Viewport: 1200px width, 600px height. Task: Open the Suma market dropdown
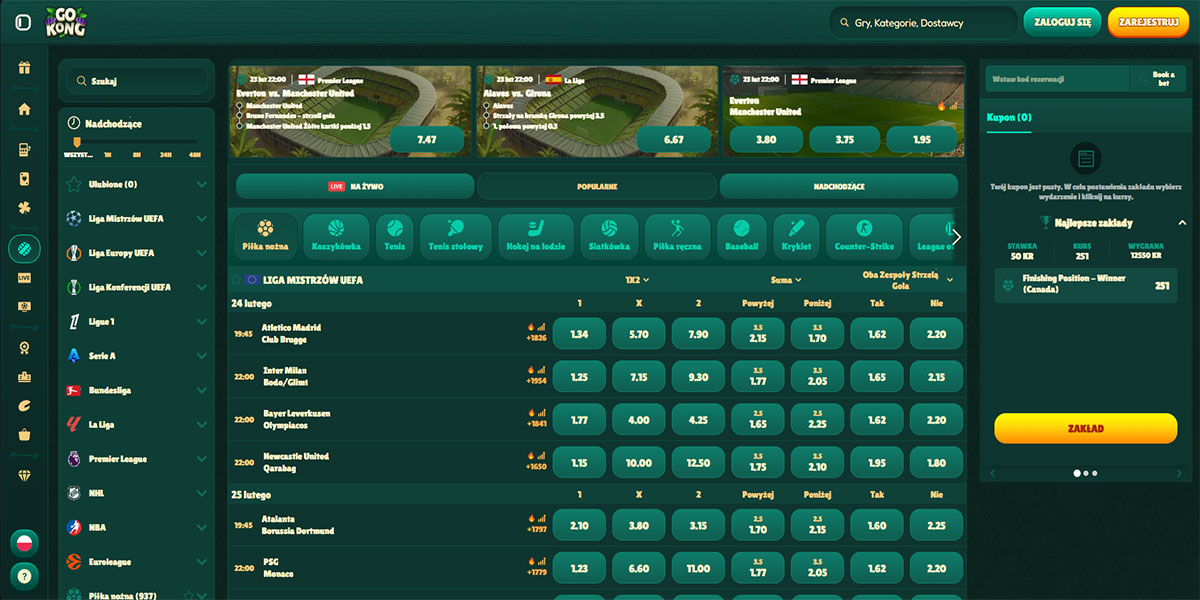tap(786, 280)
